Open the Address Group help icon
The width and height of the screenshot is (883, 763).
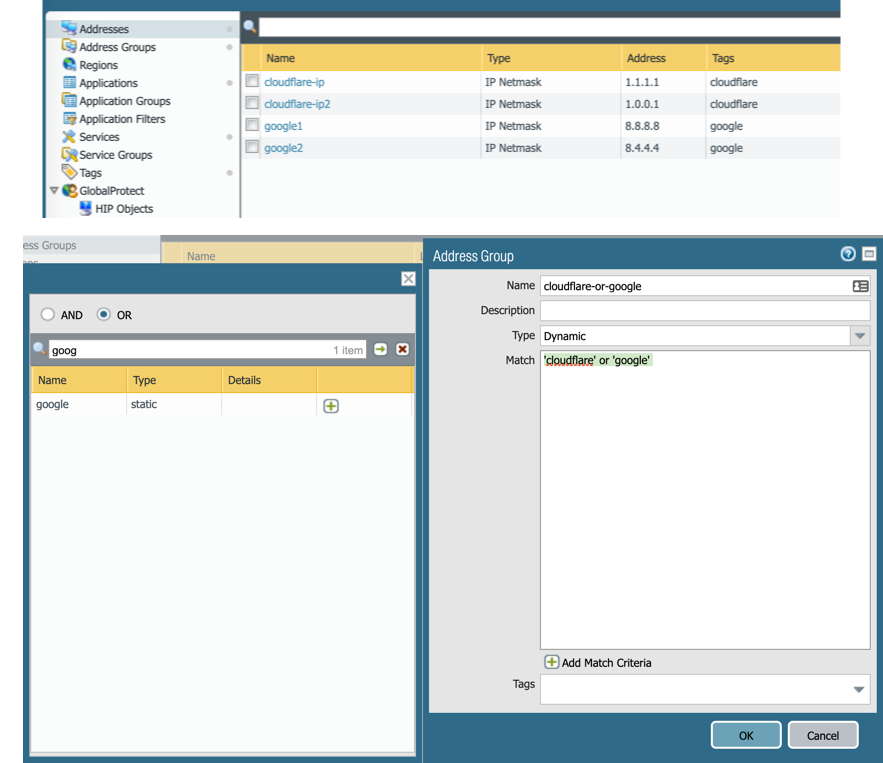click(x=848, y=255)
